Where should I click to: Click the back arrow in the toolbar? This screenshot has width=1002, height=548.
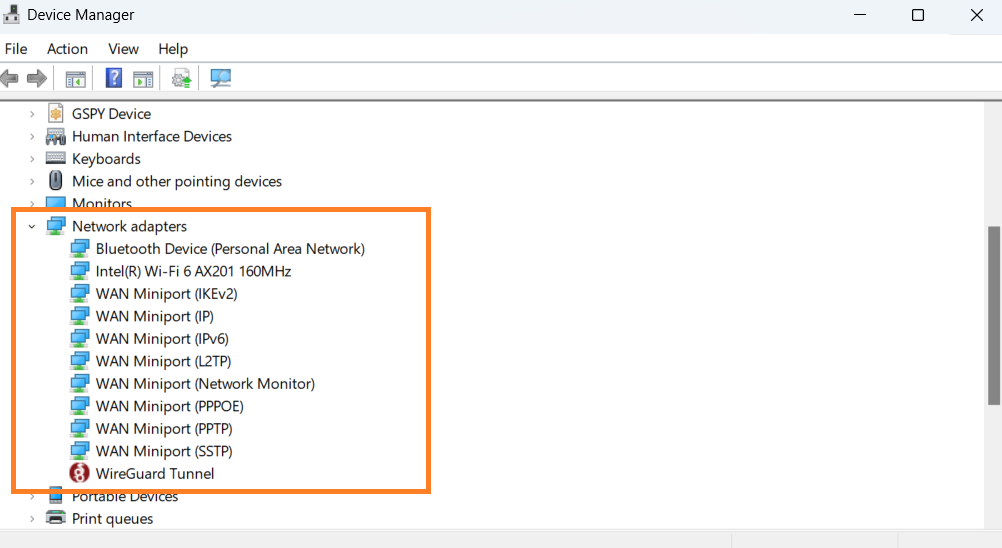11,78
